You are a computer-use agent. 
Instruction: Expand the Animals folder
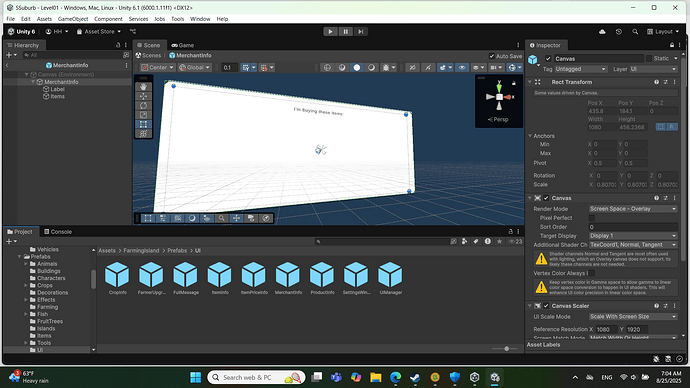point(26,264)
